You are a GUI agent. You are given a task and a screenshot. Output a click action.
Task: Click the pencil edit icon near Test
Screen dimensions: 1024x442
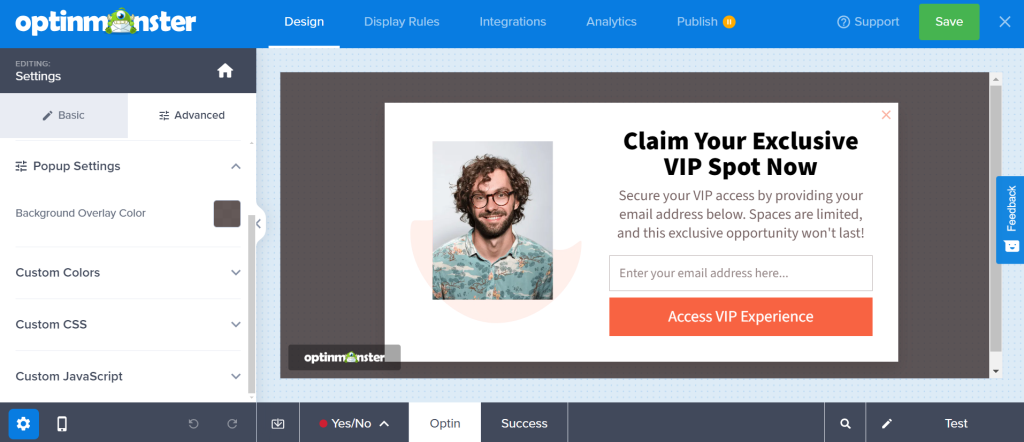click(886, 424)
